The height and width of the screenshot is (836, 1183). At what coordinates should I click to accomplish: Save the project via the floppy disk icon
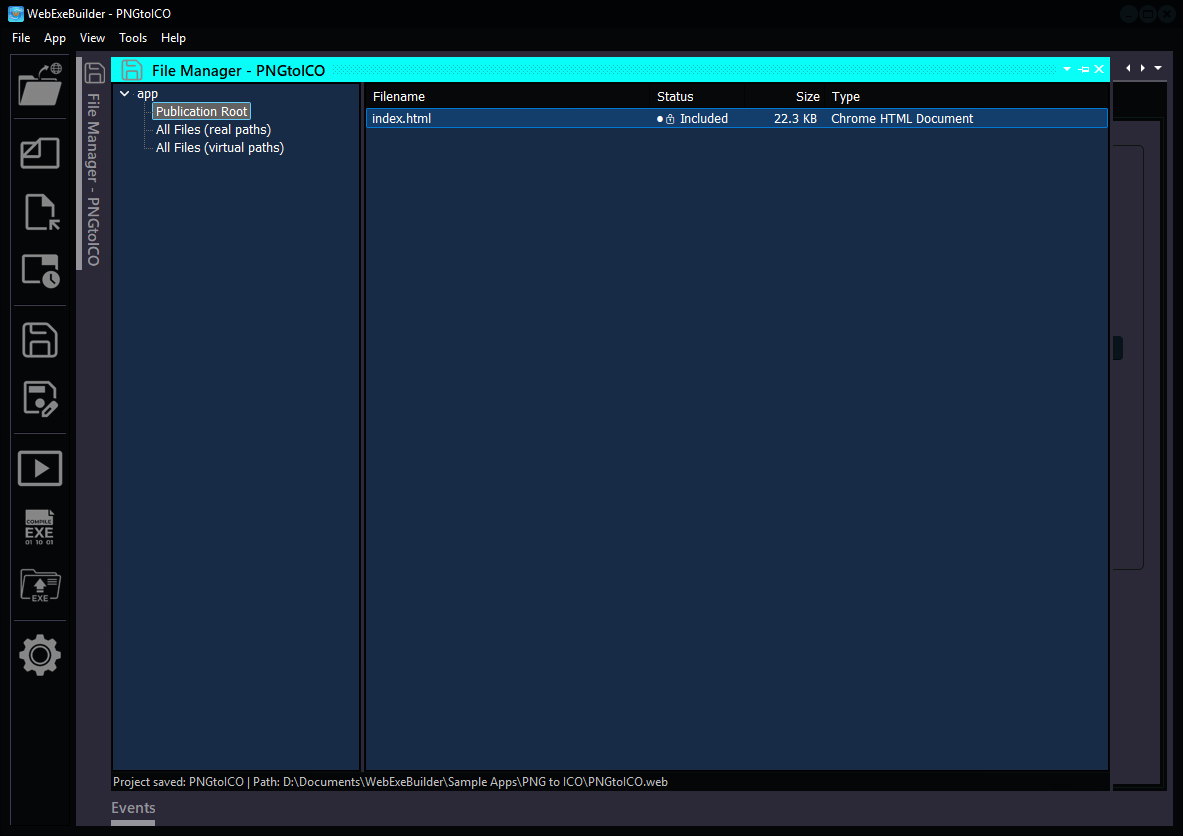39,340
